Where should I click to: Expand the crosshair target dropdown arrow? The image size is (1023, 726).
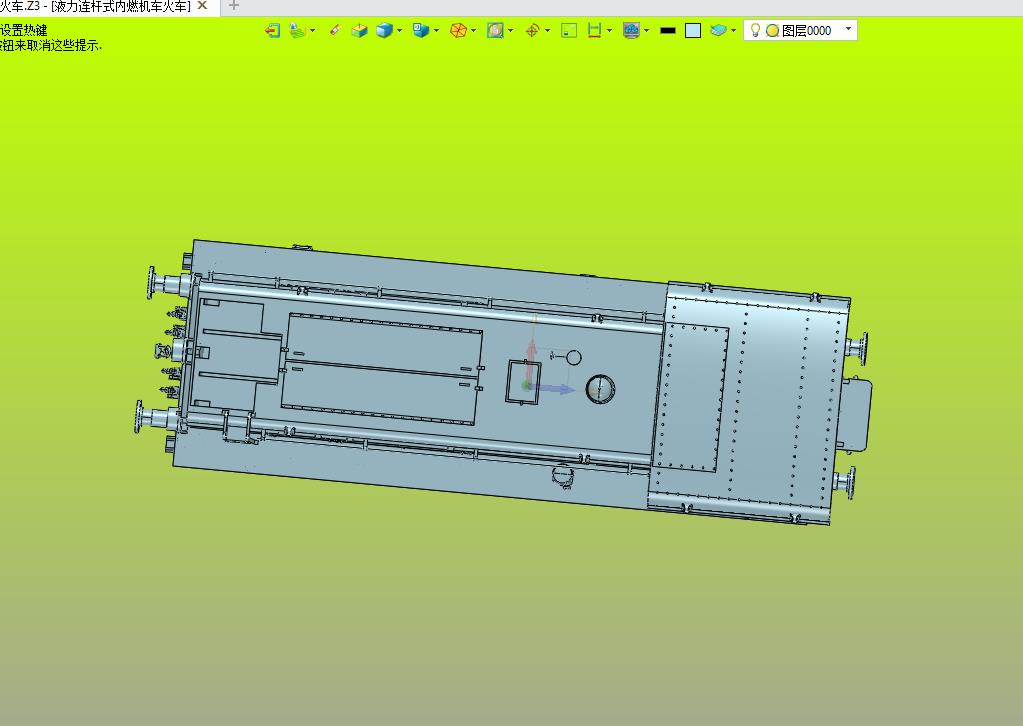tap(547, 31)
